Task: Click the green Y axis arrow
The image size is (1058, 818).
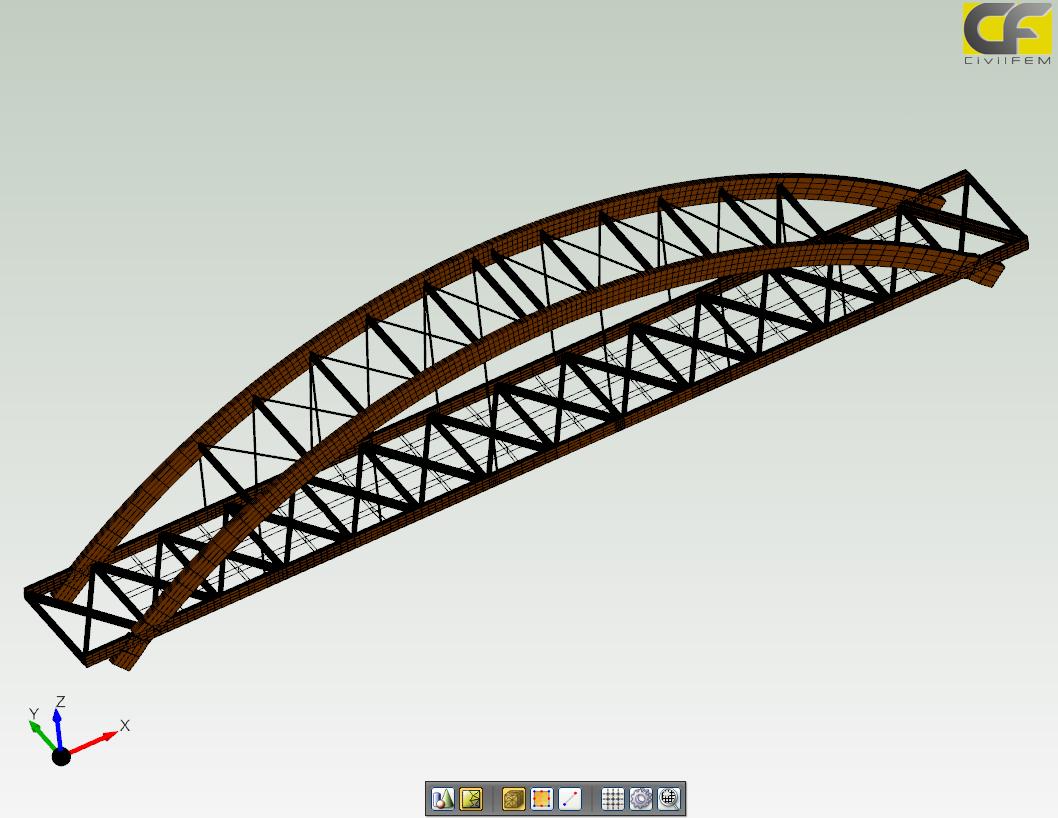Action: coord(43,733)
